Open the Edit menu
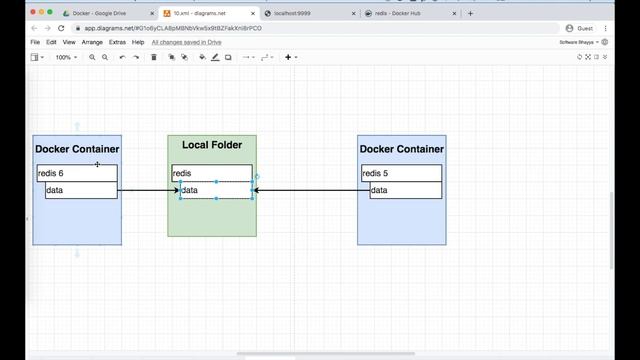 [51, 42]
